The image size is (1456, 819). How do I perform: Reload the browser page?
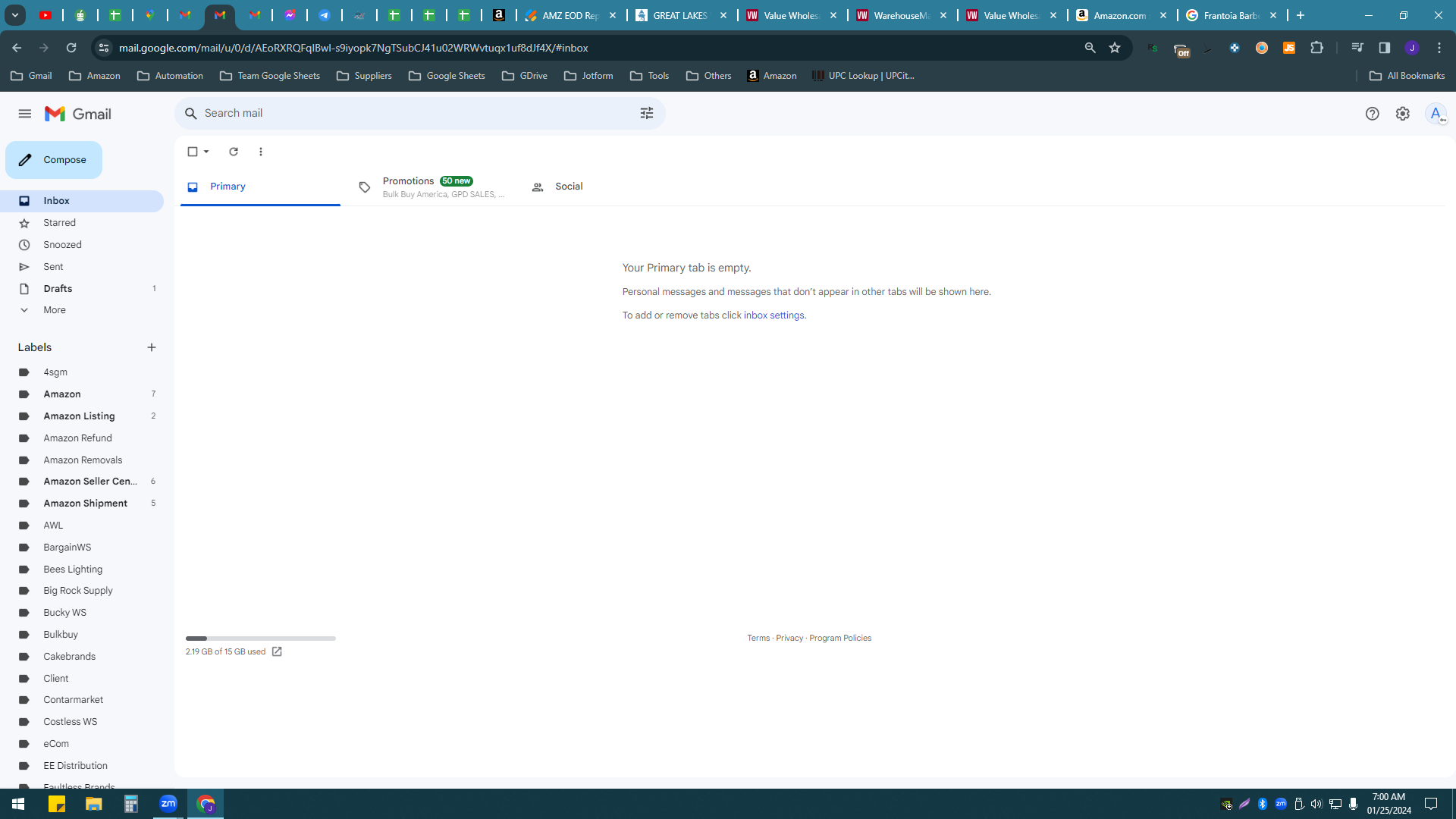tap(71, 48)
